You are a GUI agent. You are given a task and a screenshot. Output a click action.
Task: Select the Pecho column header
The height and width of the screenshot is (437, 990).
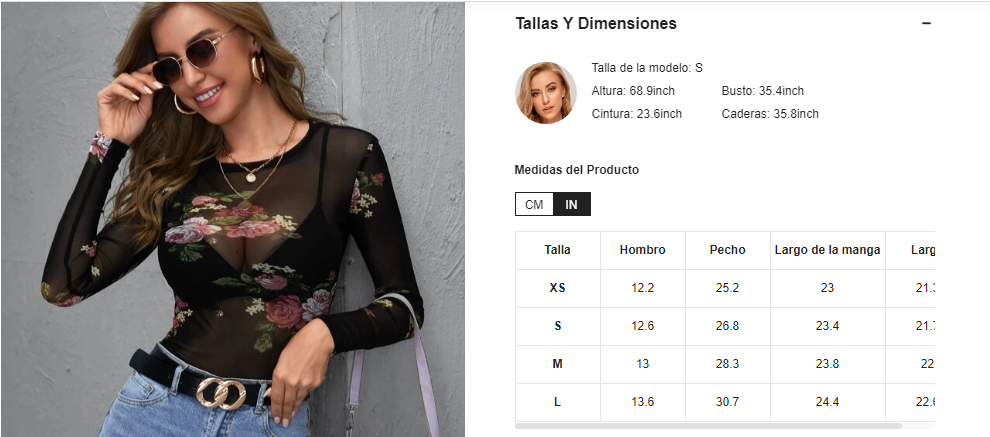click(x=727, y=250)
